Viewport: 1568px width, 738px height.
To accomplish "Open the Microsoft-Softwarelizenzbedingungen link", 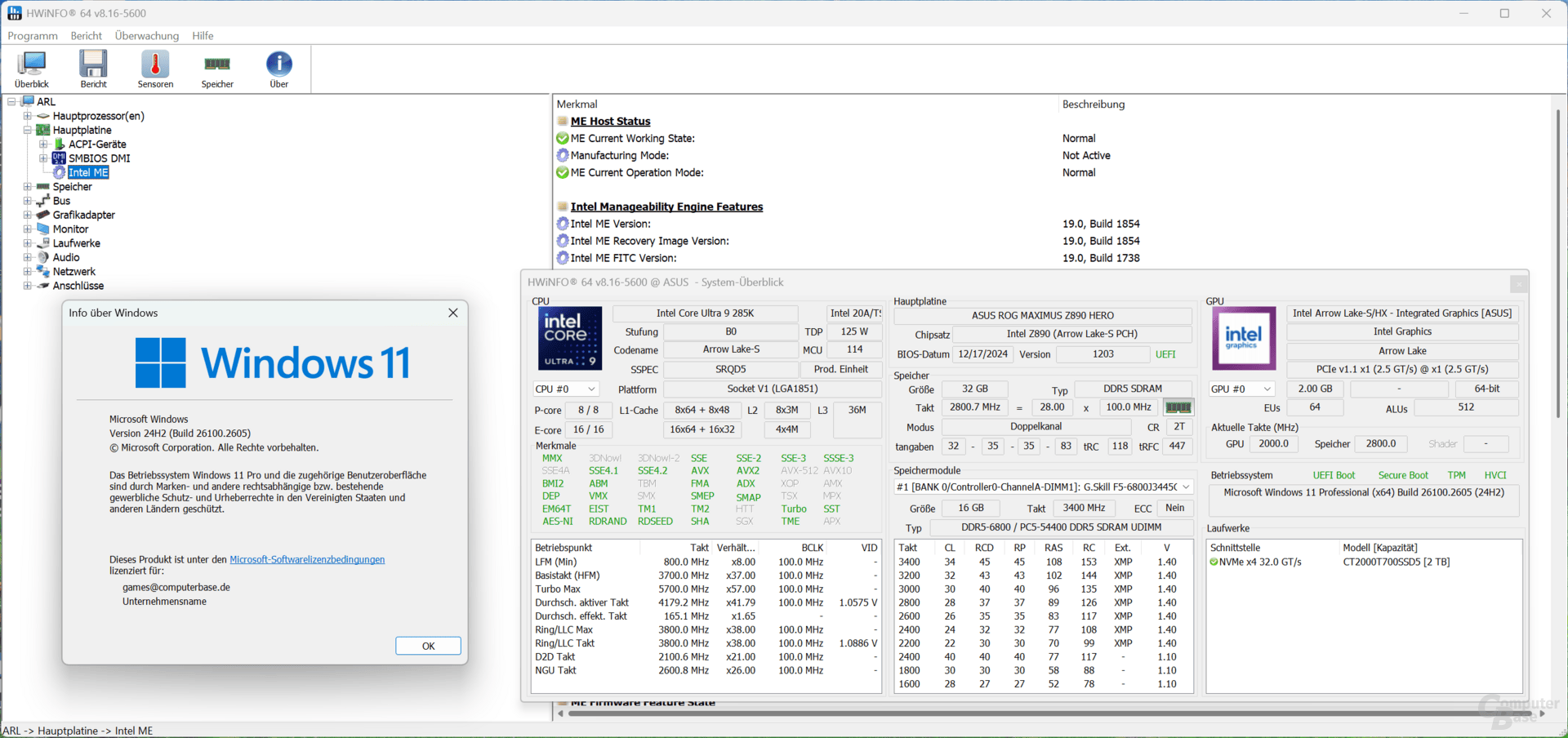I will (307, 560).
